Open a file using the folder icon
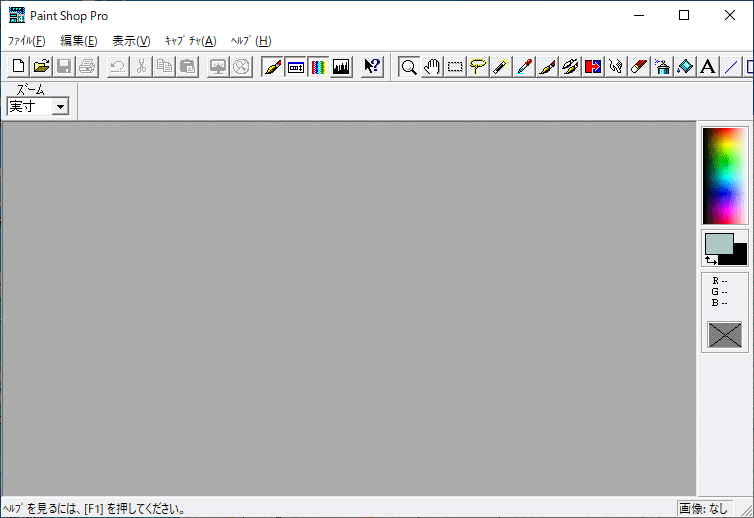 pyautogui.click(x=41, y=66)
